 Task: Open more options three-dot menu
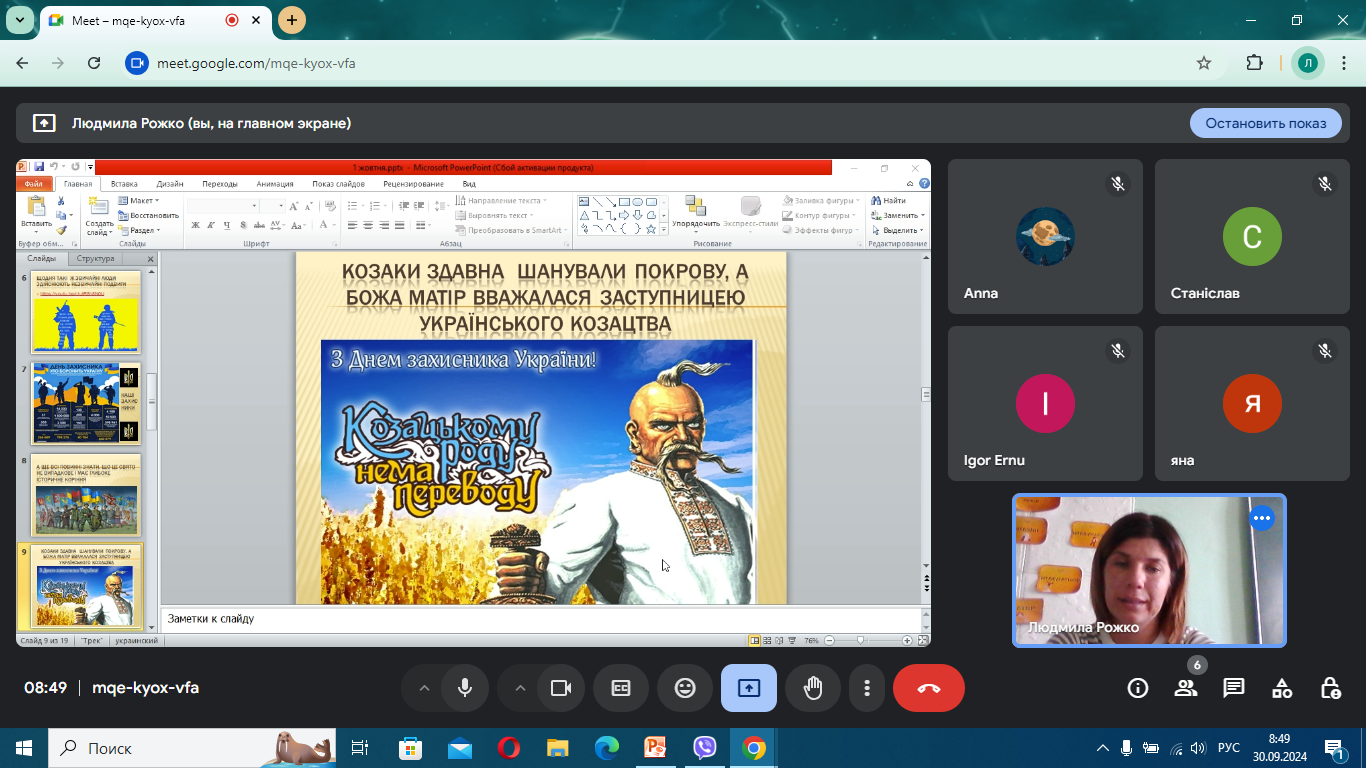click(x=867, y=688)
